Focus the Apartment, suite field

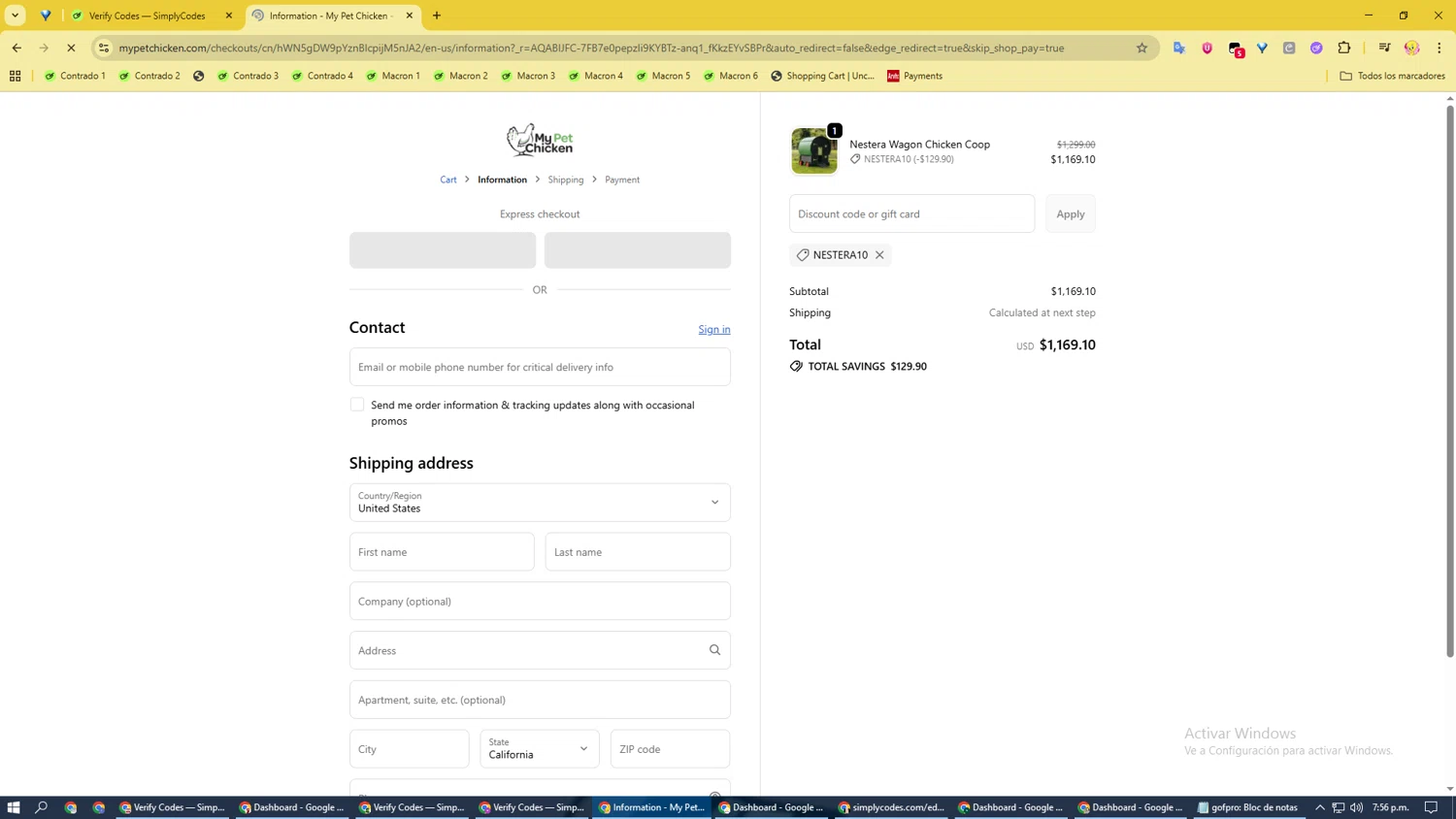click(x=540, y=700)
